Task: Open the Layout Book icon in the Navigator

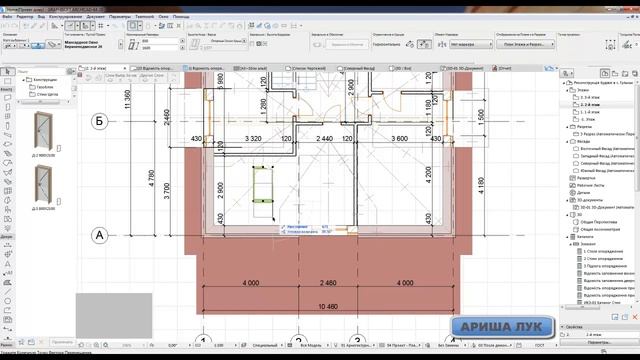Action: [x=625, y=73]
